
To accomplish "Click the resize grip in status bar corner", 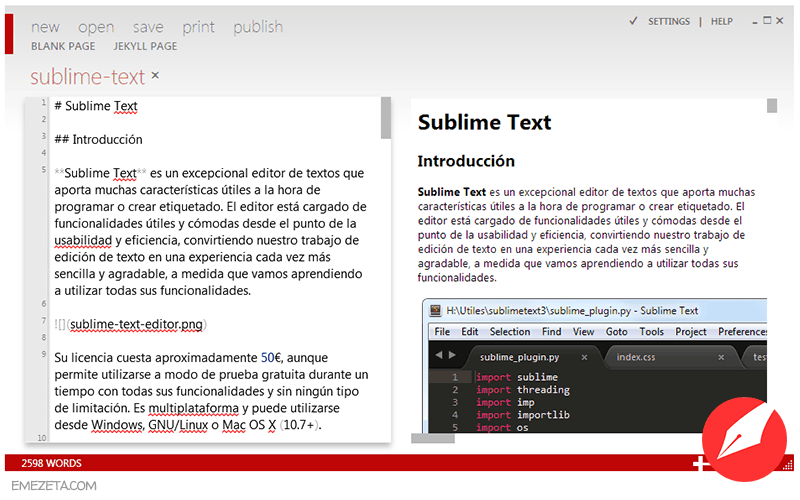I will pyautogui.click(x=789, y=465).
